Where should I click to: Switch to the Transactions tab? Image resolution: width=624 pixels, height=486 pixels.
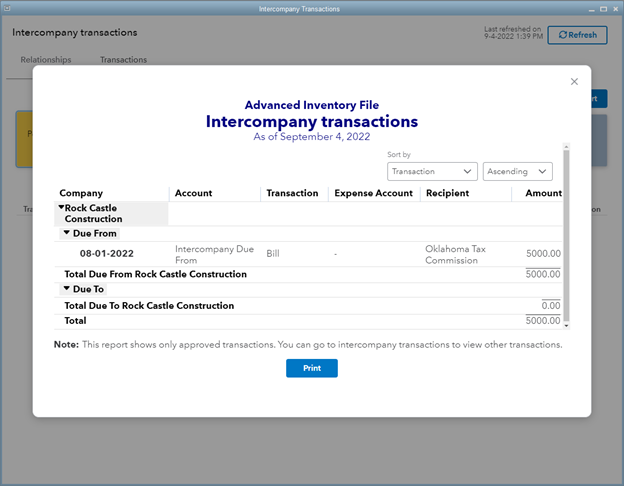tap(123, 60)
